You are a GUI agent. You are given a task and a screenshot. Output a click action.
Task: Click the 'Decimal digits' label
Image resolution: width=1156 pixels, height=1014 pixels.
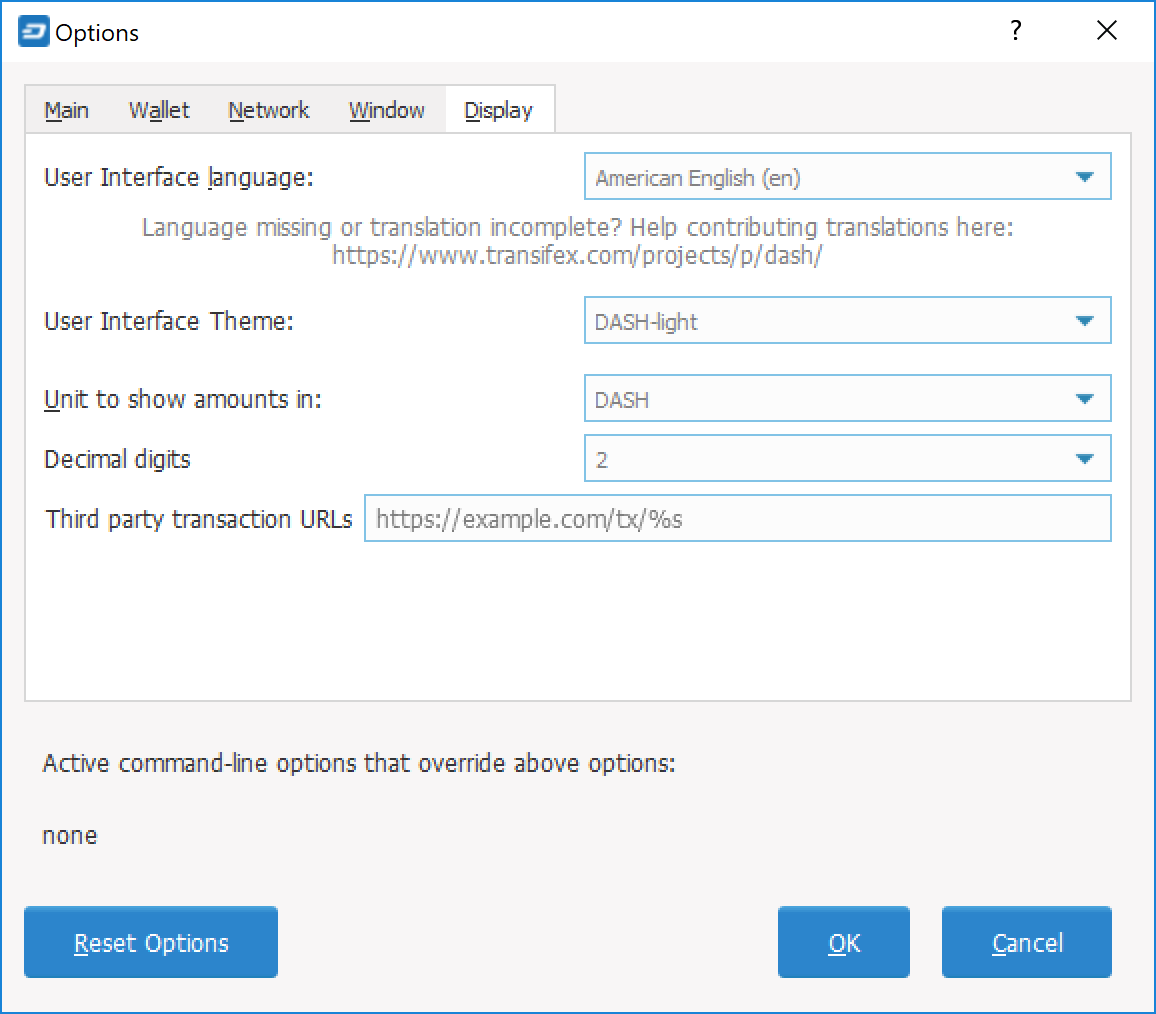[x=117, y=459]
